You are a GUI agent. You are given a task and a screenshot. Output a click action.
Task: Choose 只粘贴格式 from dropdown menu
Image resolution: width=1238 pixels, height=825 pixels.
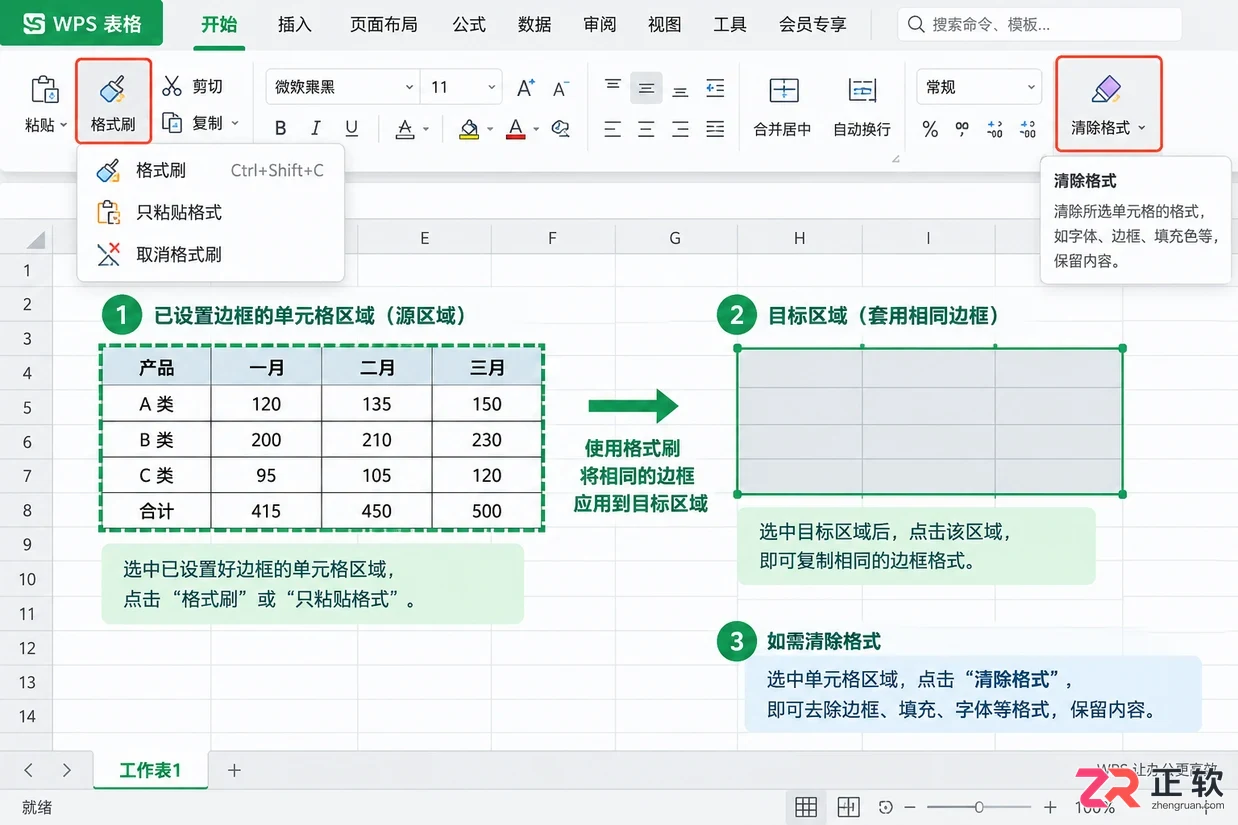[x=210, y=212]
